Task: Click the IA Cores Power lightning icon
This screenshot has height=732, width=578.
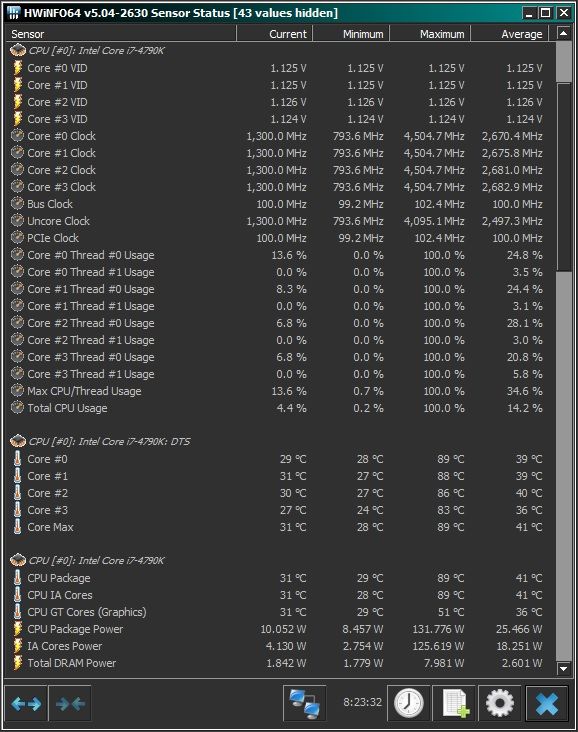Action: pos(17,646)
